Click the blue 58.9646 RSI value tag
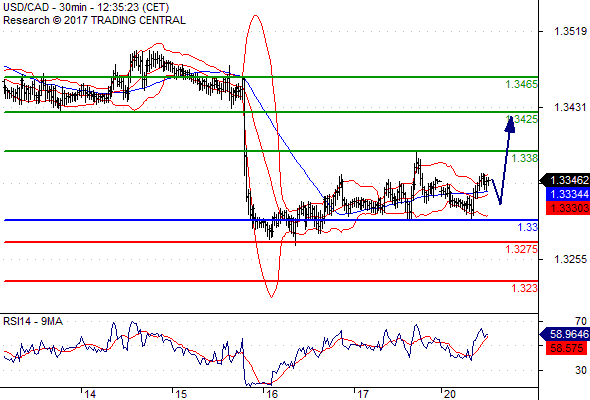The width and height of the screenshot is (590, 400). coord(565,334)
